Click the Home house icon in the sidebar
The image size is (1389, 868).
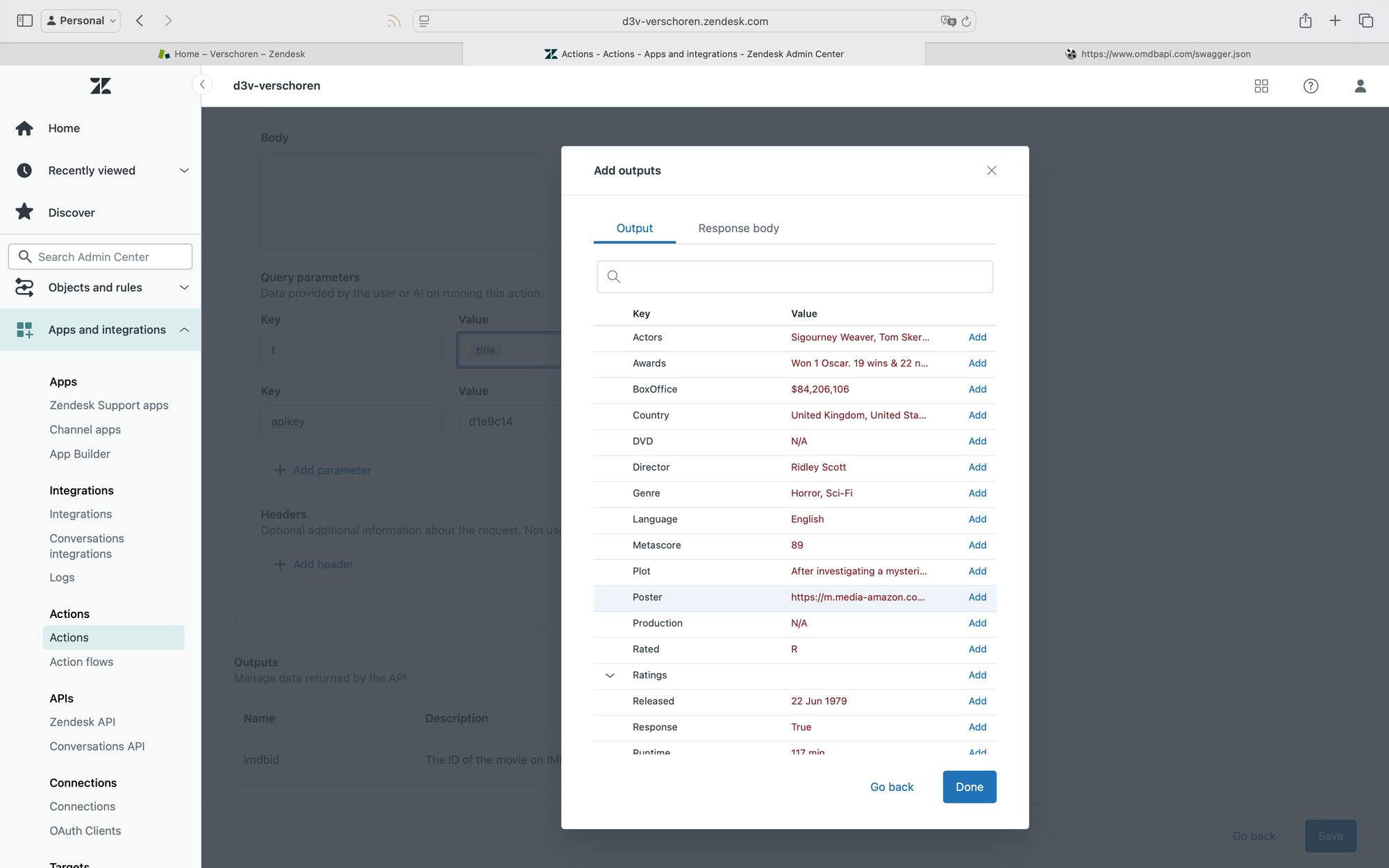pyautogui.click(x=24, y=128)
